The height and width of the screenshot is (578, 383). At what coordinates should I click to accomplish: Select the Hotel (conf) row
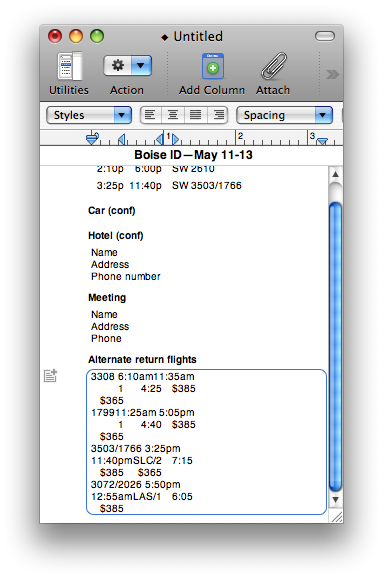tap(115, 236)
